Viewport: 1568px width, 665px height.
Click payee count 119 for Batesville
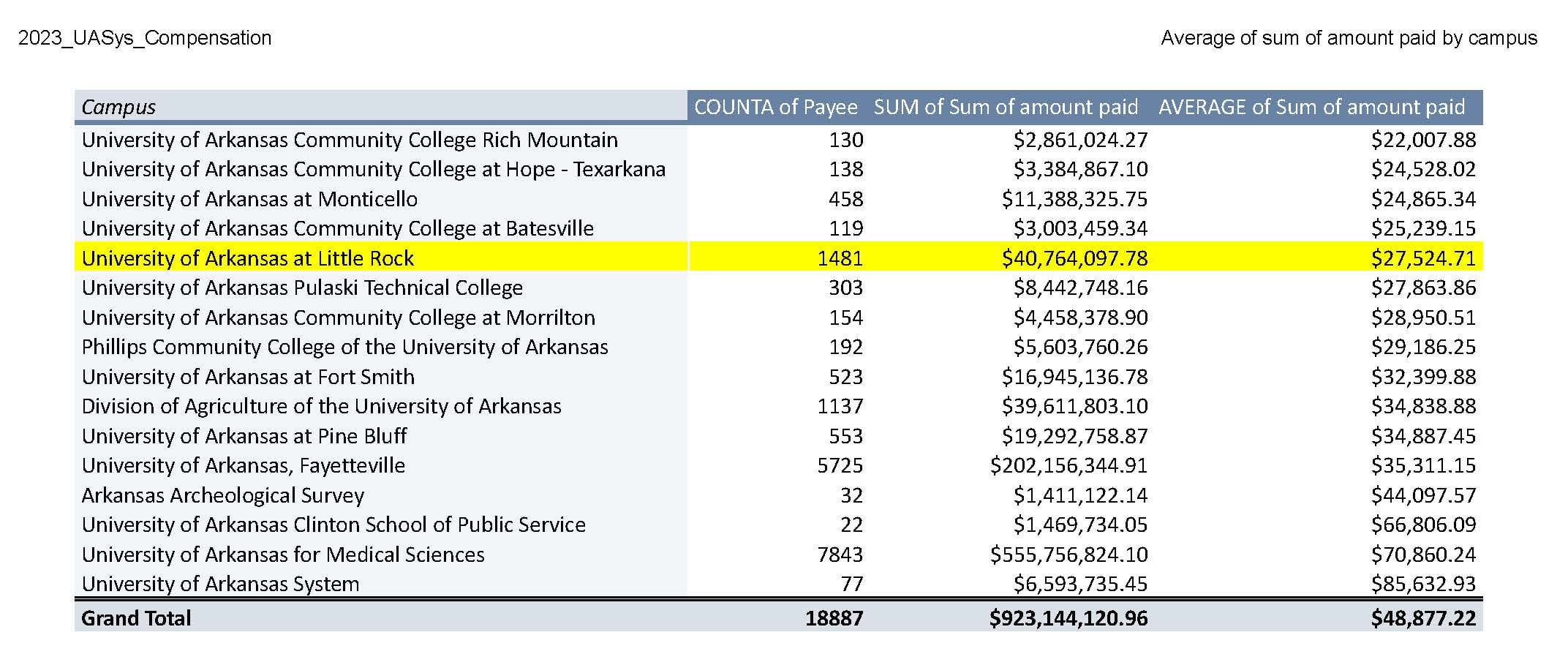(x=846, y=228)
